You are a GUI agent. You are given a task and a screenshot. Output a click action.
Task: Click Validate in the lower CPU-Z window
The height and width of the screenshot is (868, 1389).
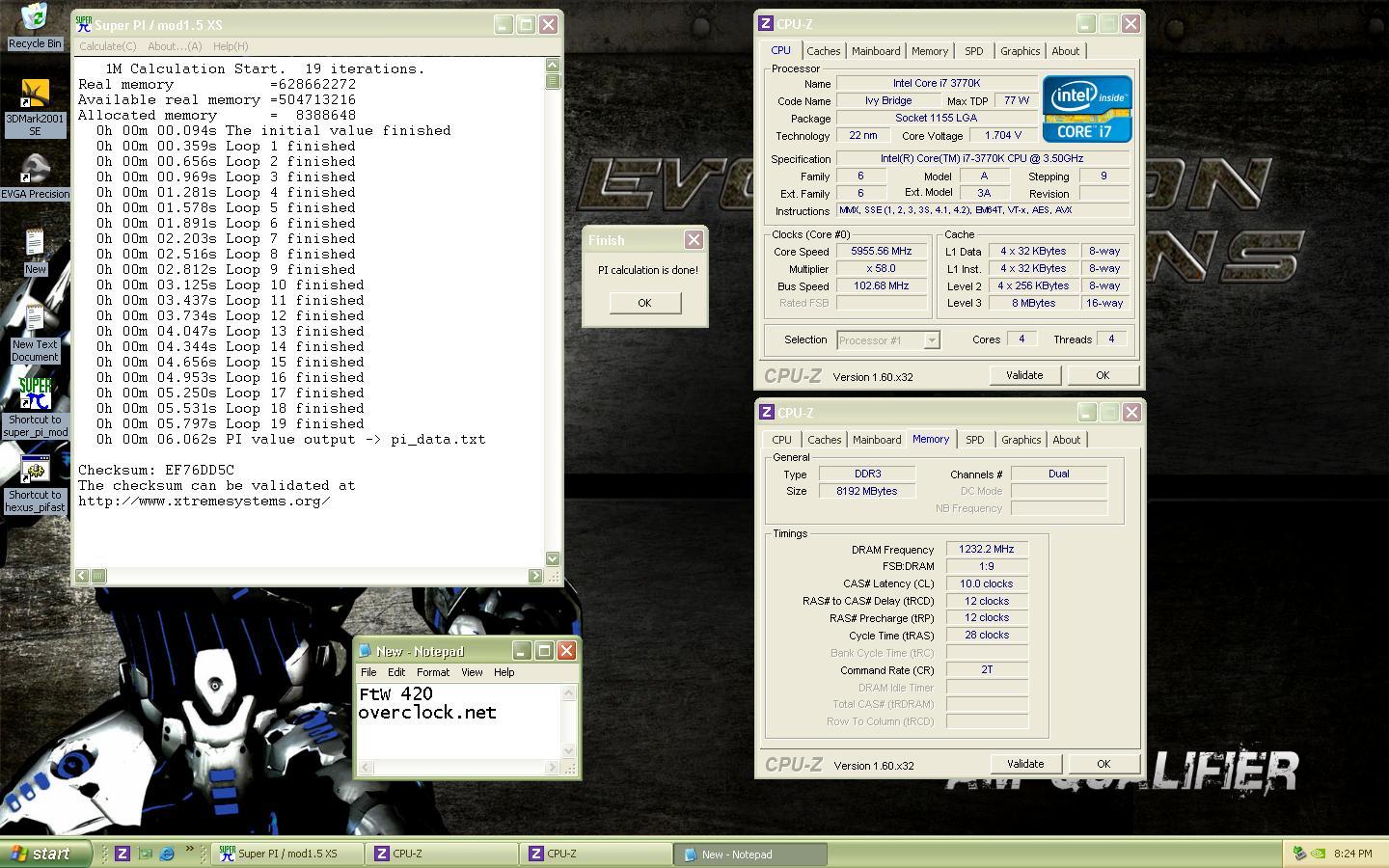click(1025, 764)
